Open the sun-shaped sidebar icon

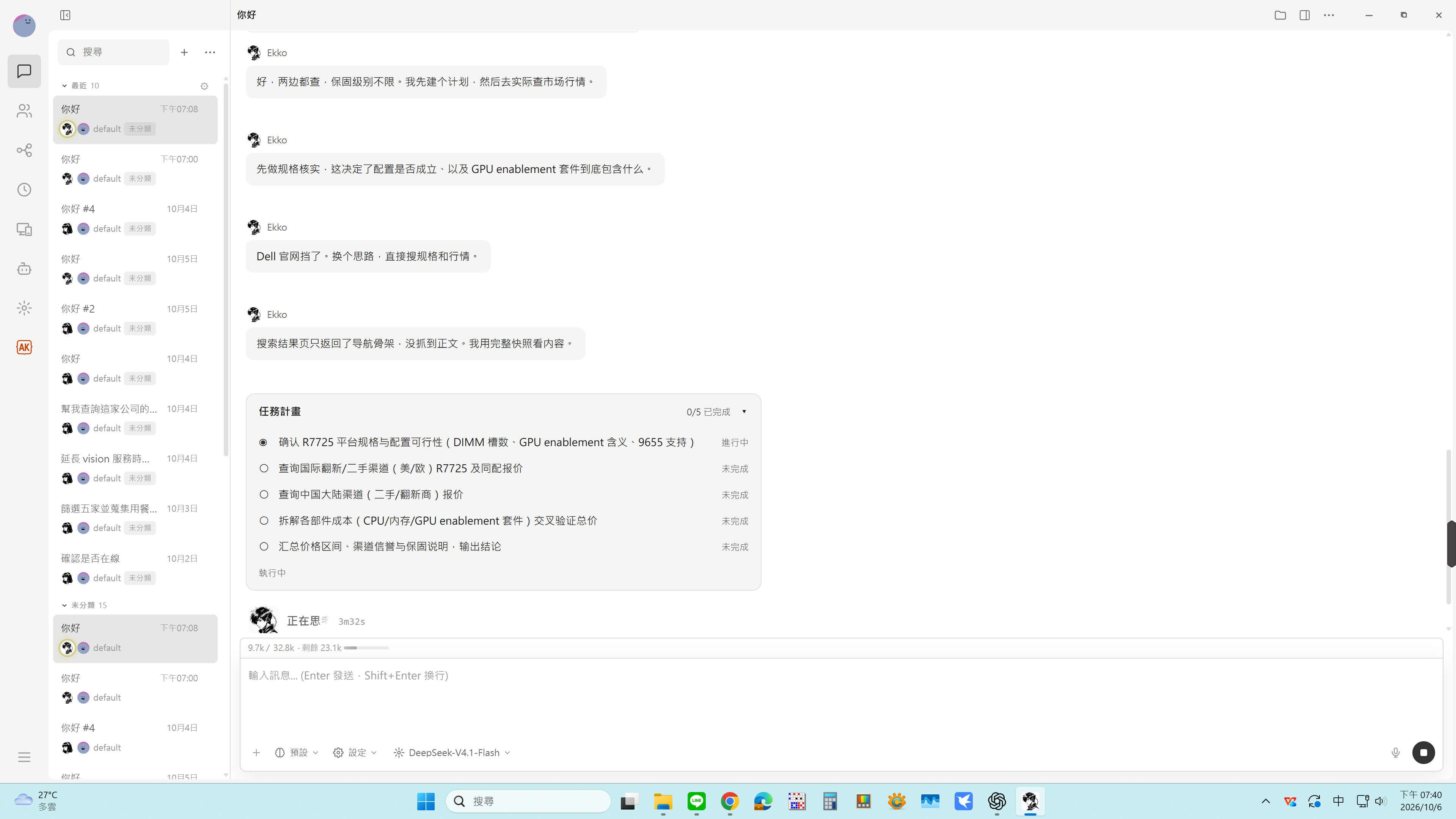tap(24, 308)
